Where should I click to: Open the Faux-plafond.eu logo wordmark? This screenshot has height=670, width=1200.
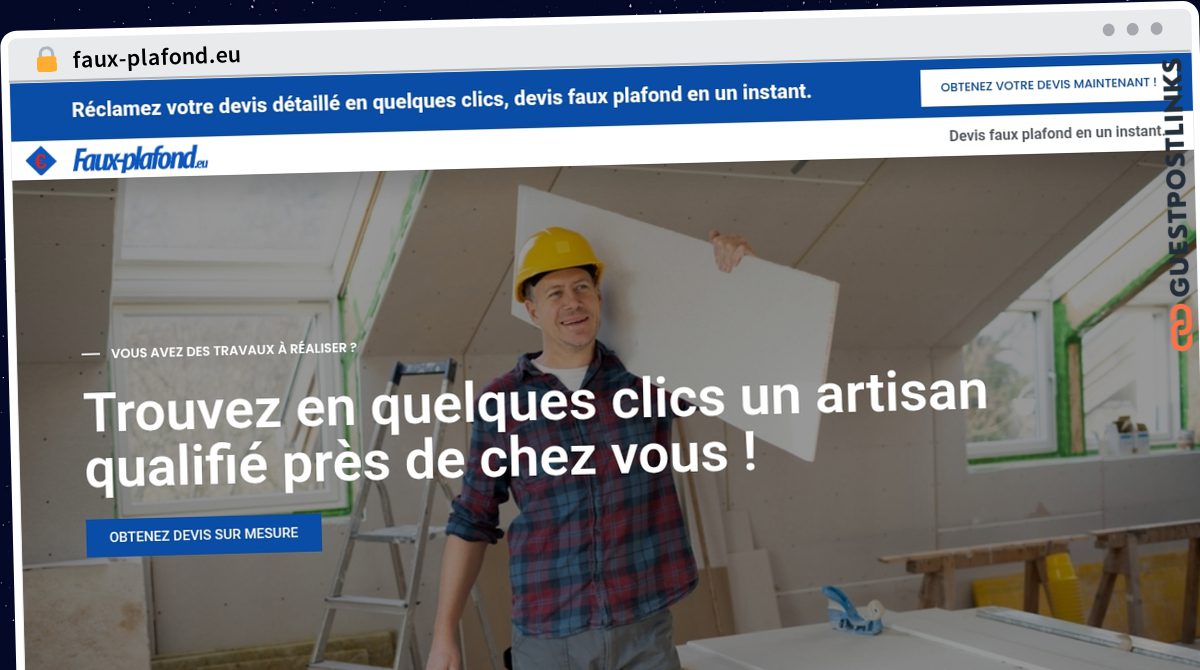pos(140,159)
